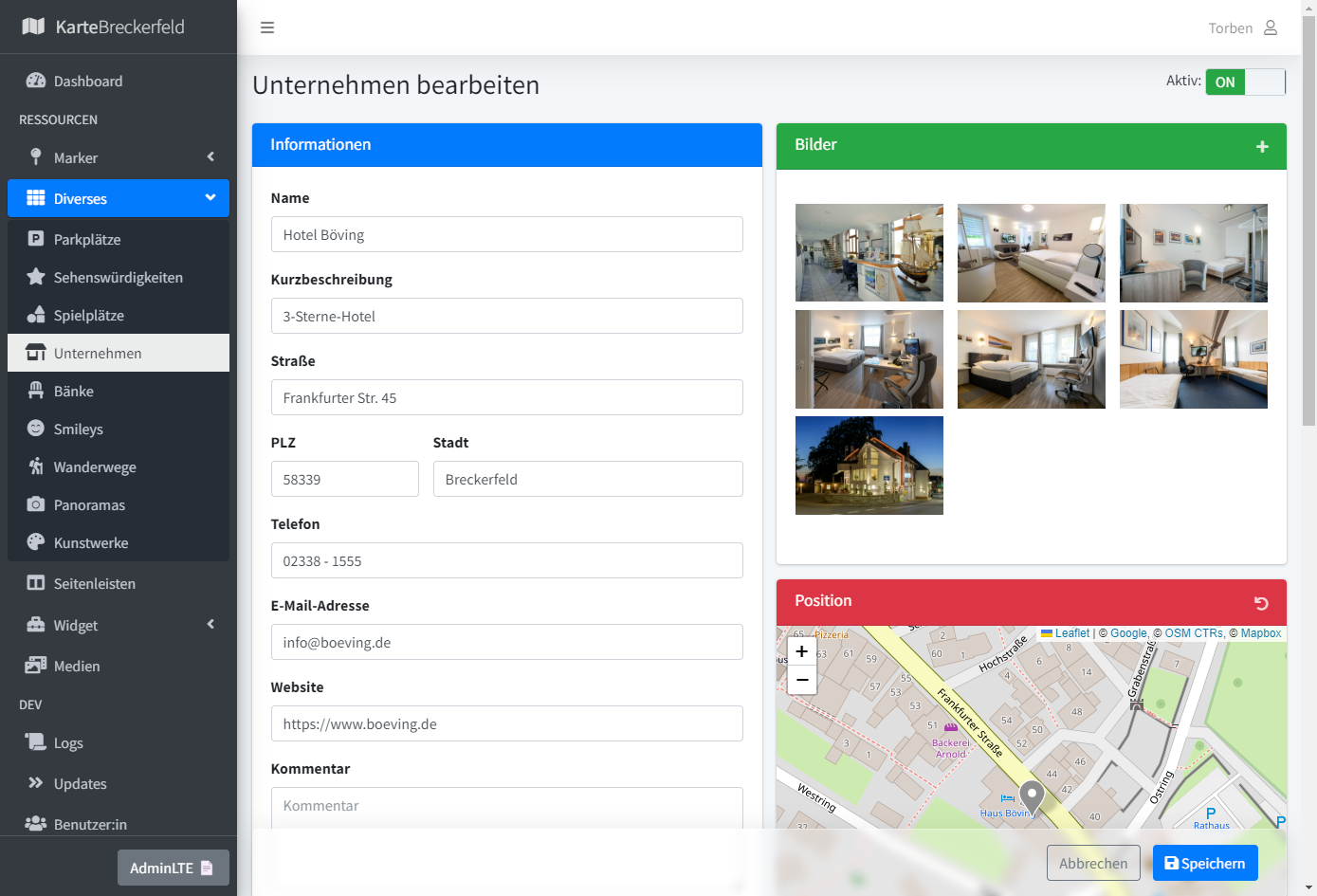The width and height of the screenshot is (1317, 896).
Task: Open the Torben user profile icon
Action: pos(1271,27)
